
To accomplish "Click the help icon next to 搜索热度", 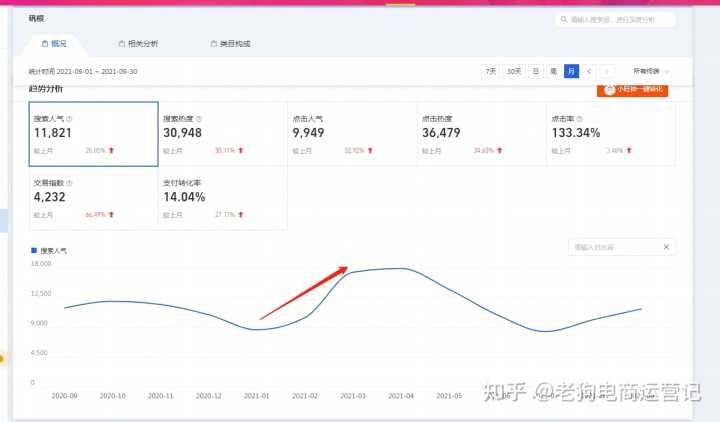I will click(x=199, y=119).
